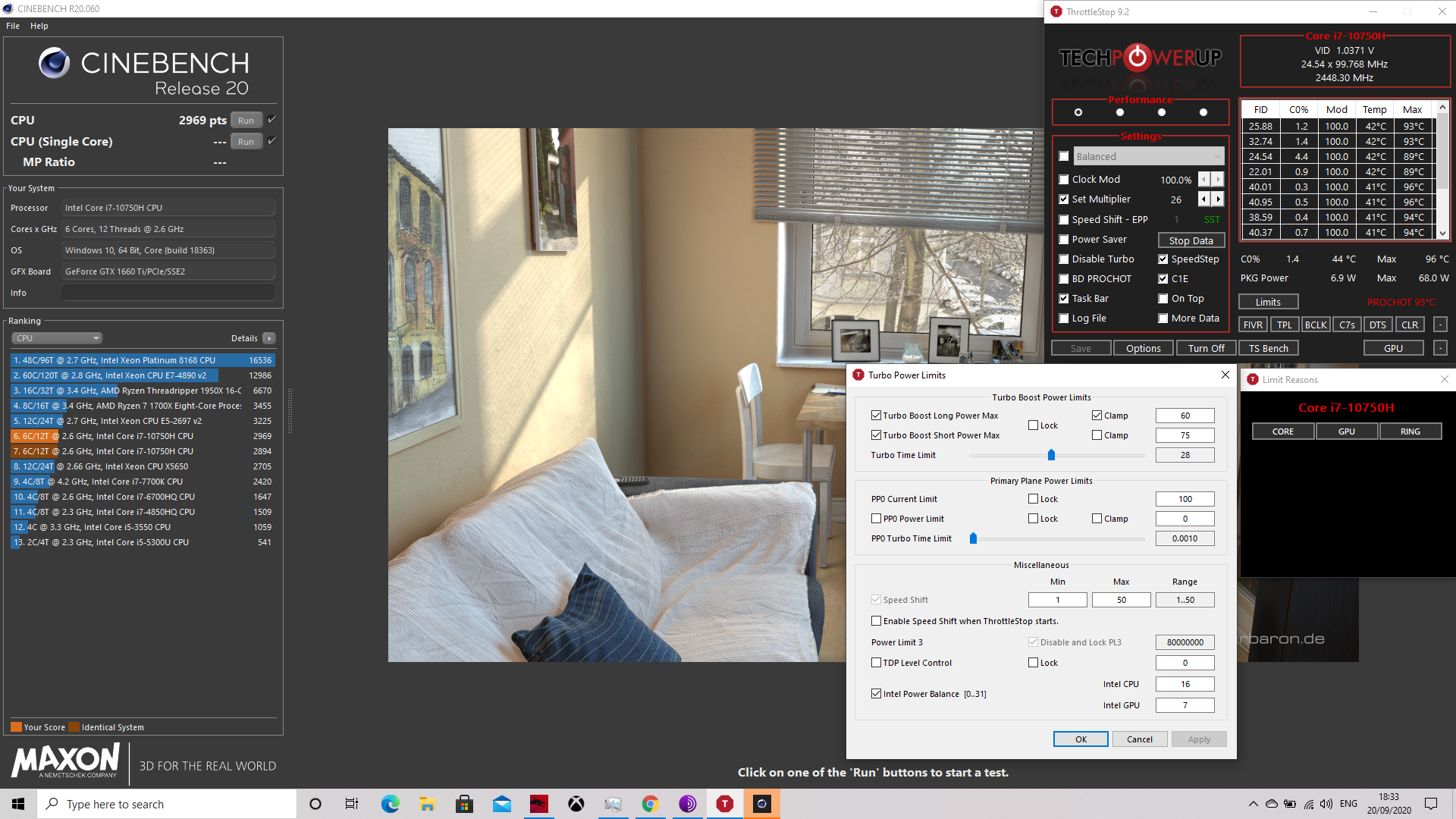Open File Explorer from taskbar

click(x=427, y=804)
